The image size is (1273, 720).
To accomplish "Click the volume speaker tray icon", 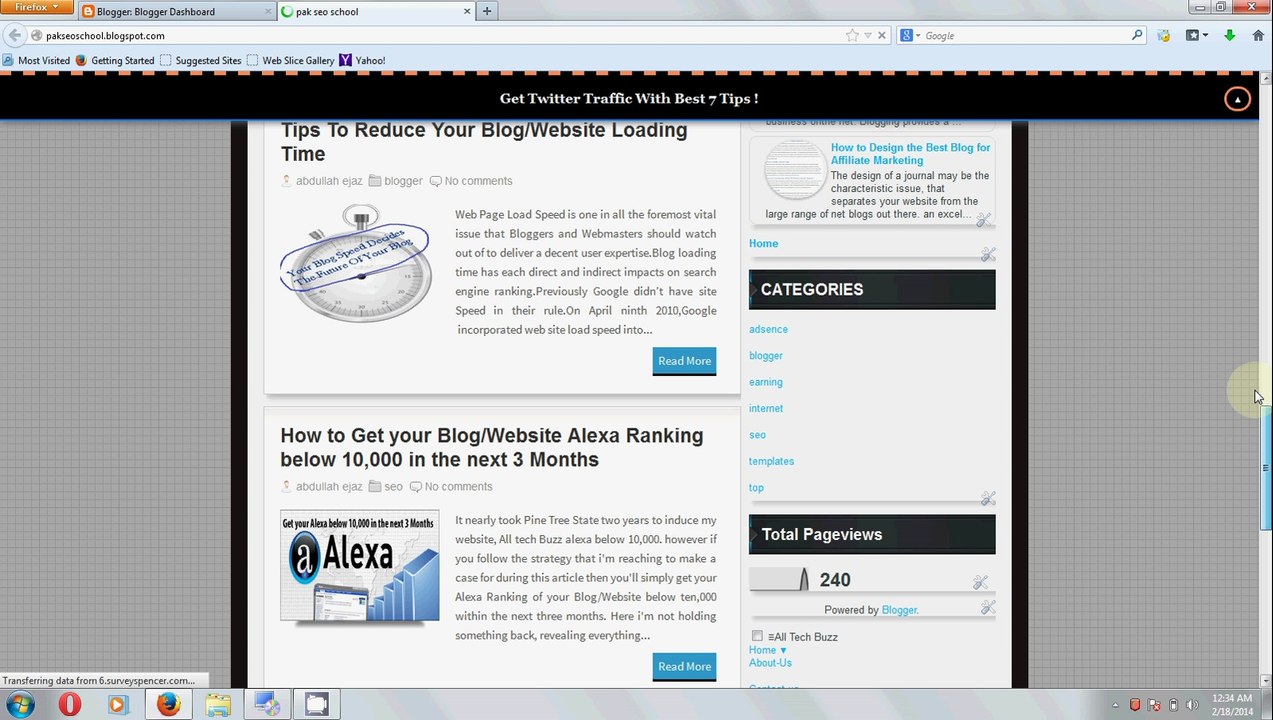I will (x=1192, y=705).
